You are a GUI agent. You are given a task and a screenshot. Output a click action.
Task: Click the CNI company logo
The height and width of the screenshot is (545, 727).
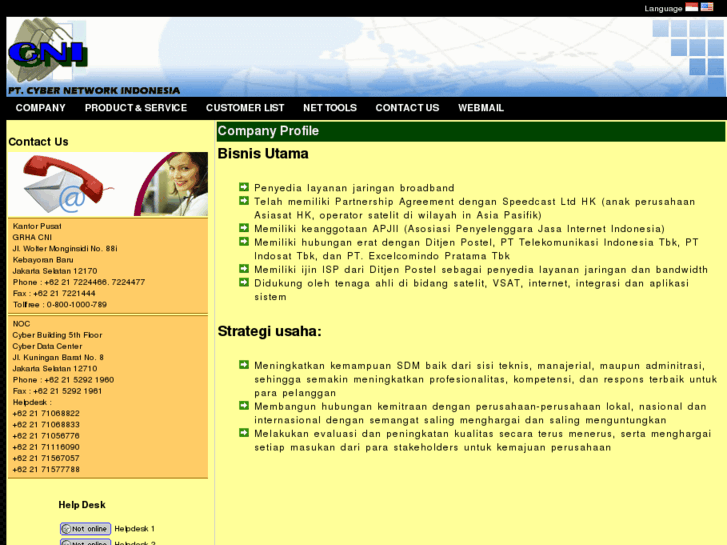(x=47, y=50)
